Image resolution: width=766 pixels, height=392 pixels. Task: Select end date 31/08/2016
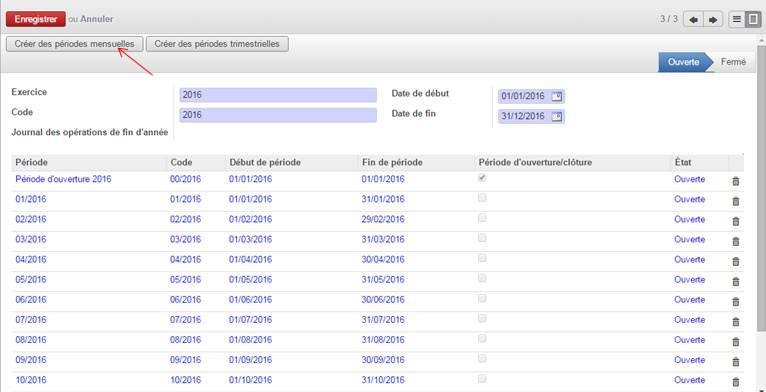pos(383,340)
